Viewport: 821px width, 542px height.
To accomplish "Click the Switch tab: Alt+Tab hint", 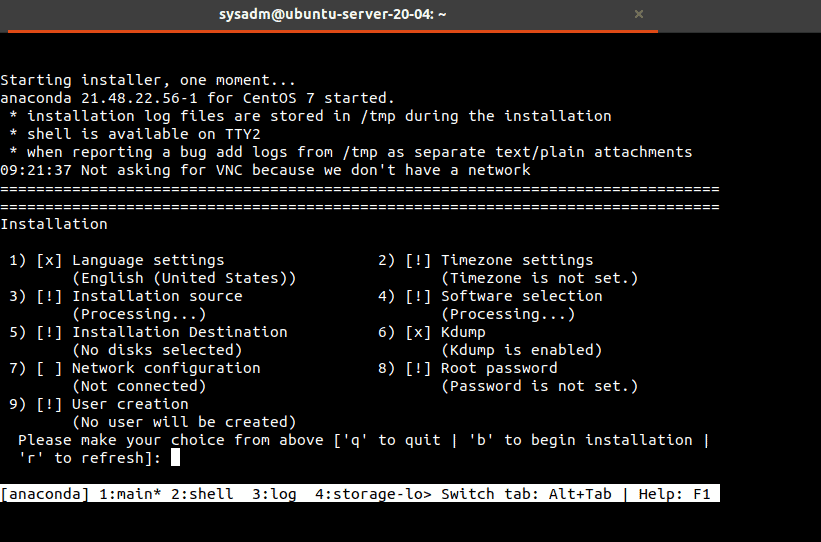I will click(526, 494).
